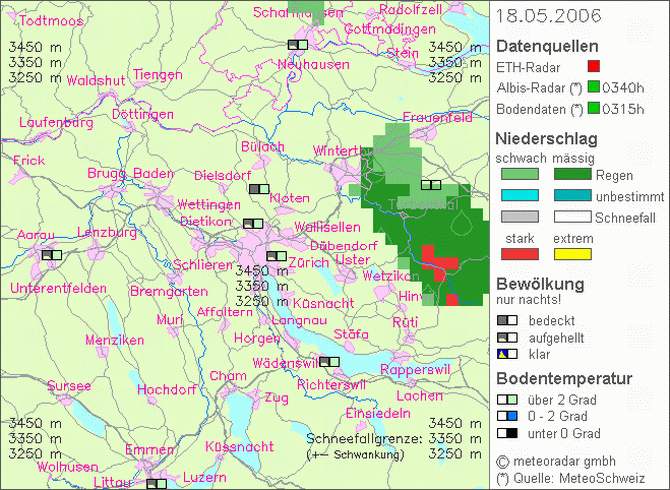Screen dimensions: 670x490
Task: Click the 'unter 0 Grad' temperature legend icon
Action: (x=507, y=434)
